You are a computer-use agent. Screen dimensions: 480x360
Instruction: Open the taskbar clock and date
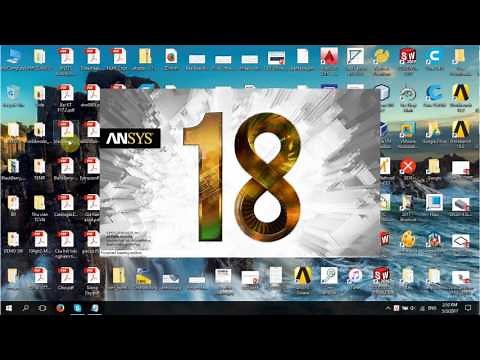point(450,308)
